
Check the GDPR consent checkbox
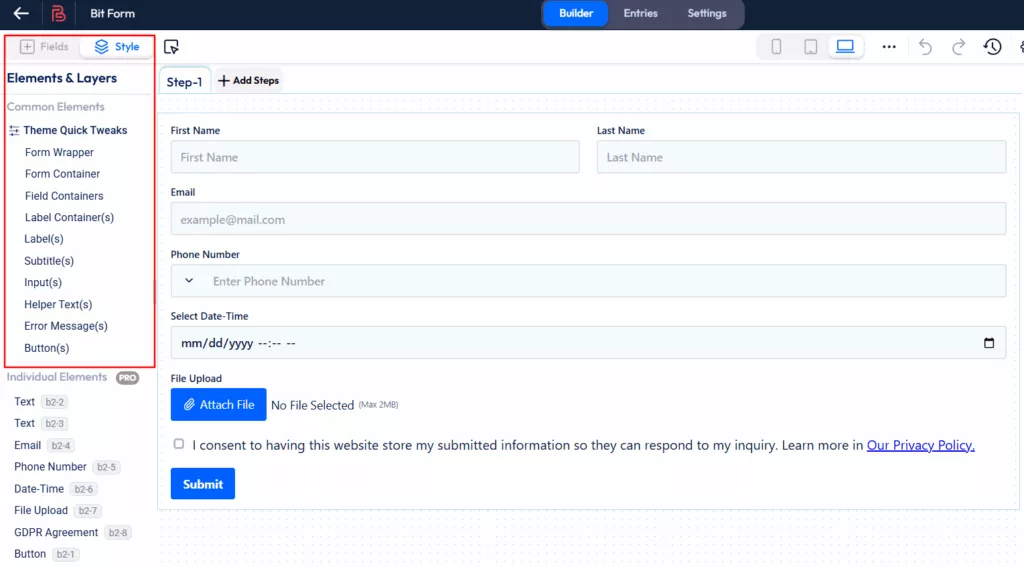179,444
